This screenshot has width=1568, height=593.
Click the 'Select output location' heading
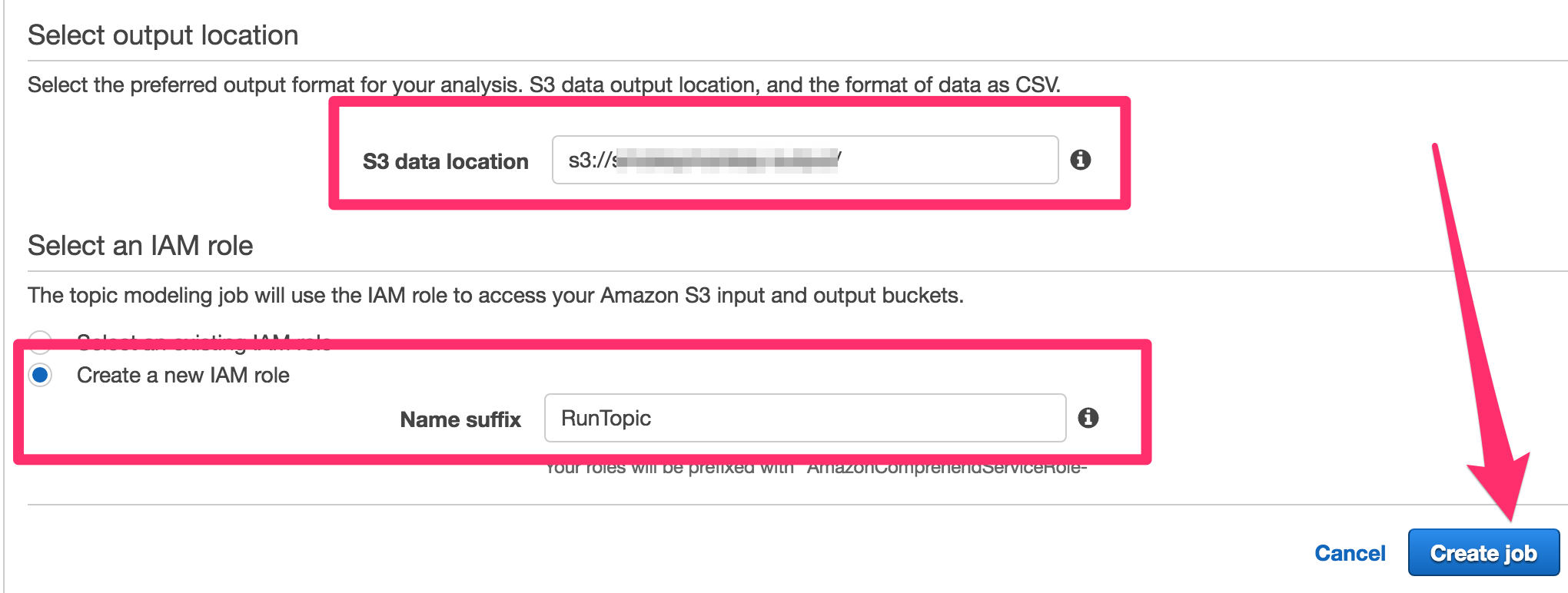[x=162, y=35]
